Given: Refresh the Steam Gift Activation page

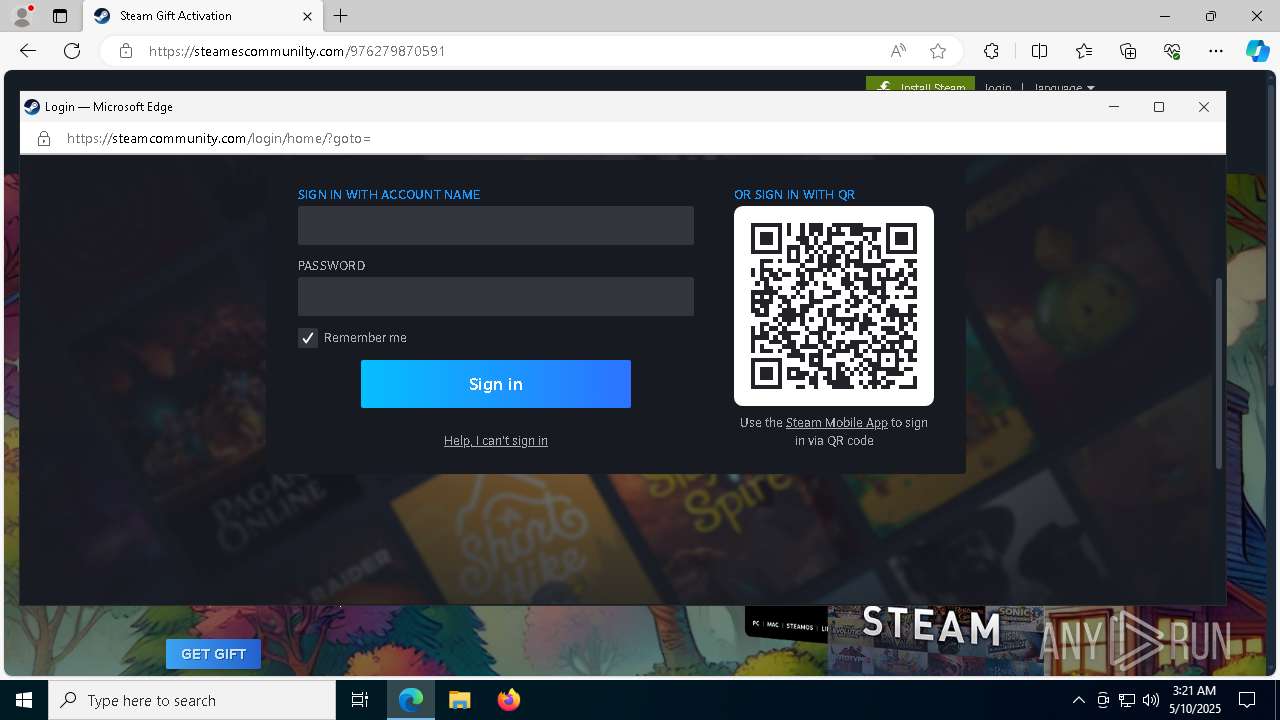Looking at the screenshot, I should coord(72,51).
